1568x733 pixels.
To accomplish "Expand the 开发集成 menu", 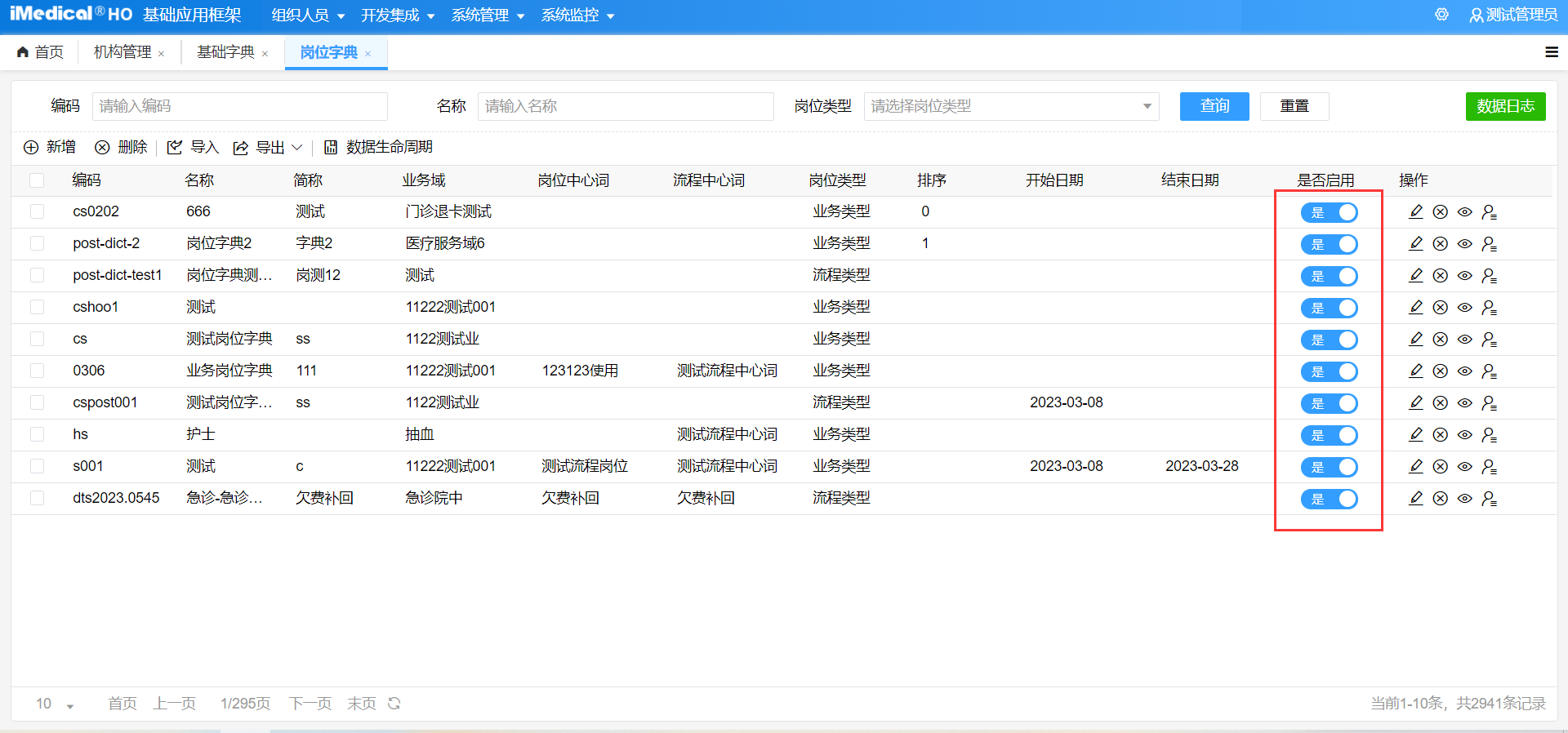I will [398, 16].
